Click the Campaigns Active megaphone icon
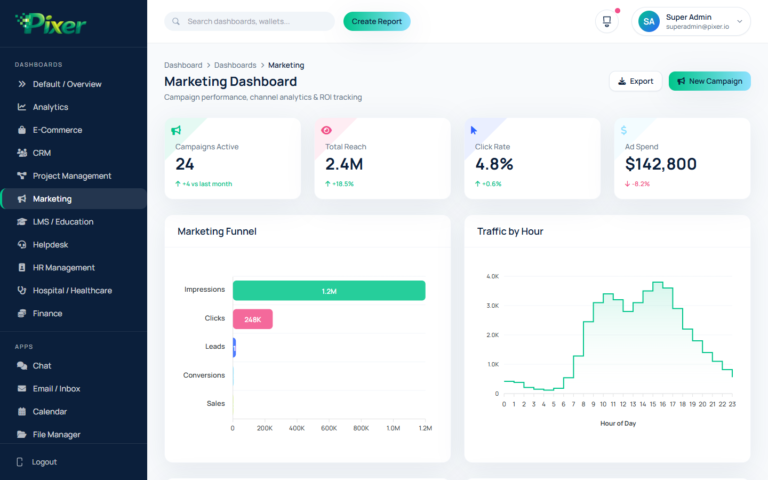The height and width of the screenshot is (480, 768). [176, 130]
